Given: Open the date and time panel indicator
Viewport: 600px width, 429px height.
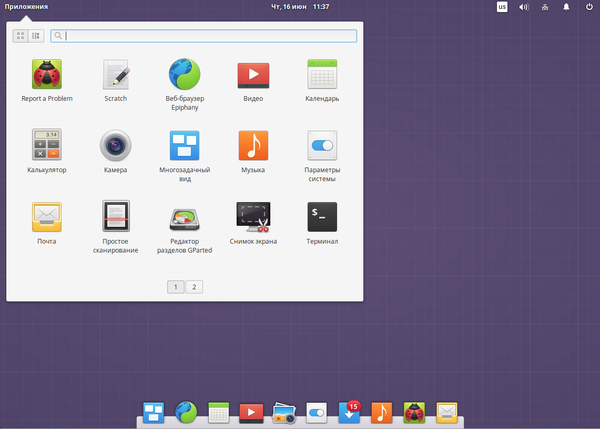Looking at the screenshot, I should point(300,6).
